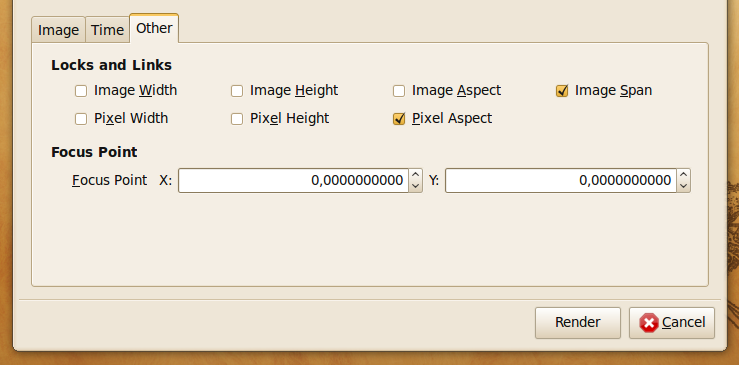739x365 pixels.
Task: Click the Cancel button
Action: [672, 323]
